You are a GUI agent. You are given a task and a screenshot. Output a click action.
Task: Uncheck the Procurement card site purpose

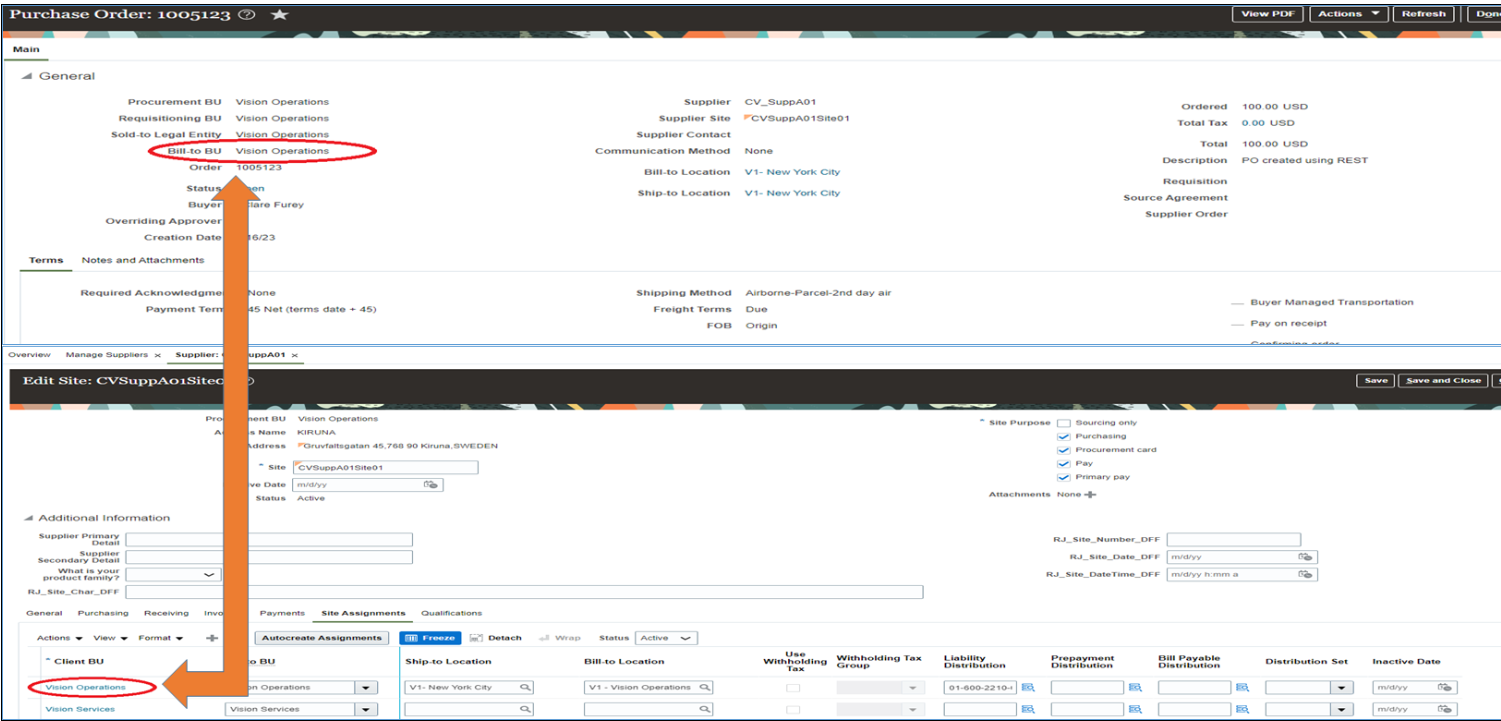tap(1064, 450)
